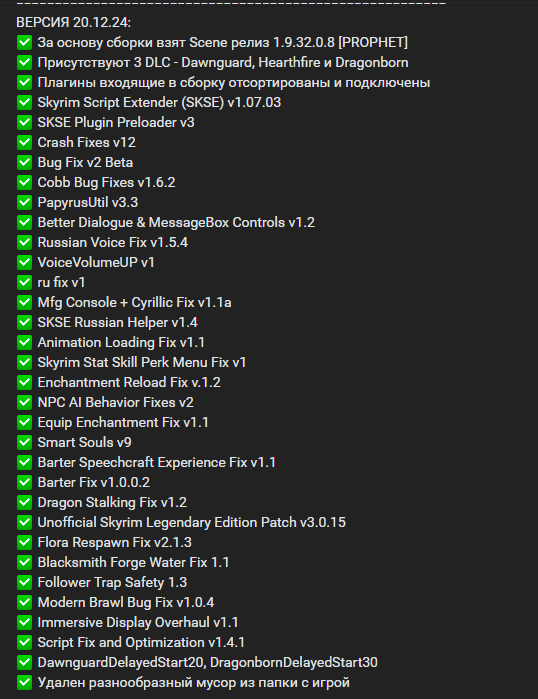Click the 'Follower Trap Safety 1.3' text

tap(112, 582)
